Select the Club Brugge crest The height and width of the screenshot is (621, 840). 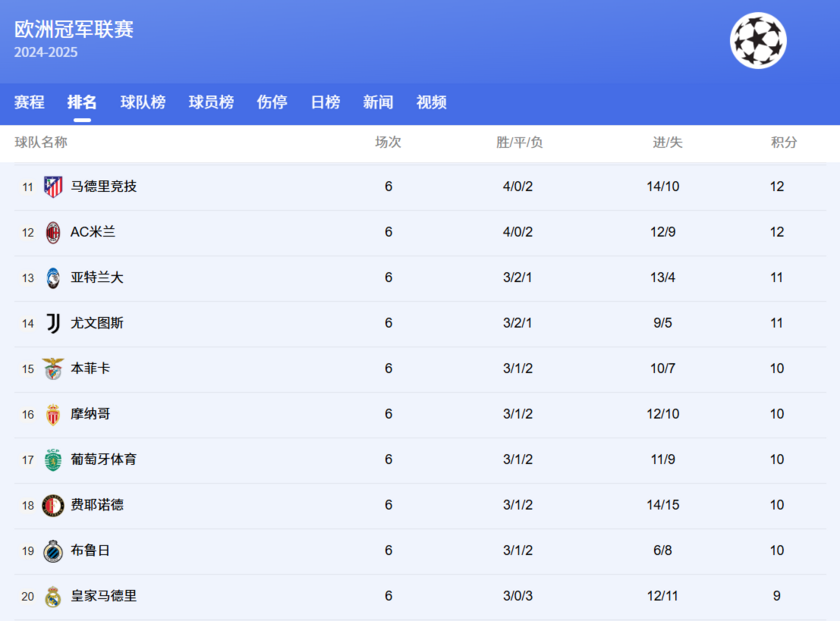(52, 550)
